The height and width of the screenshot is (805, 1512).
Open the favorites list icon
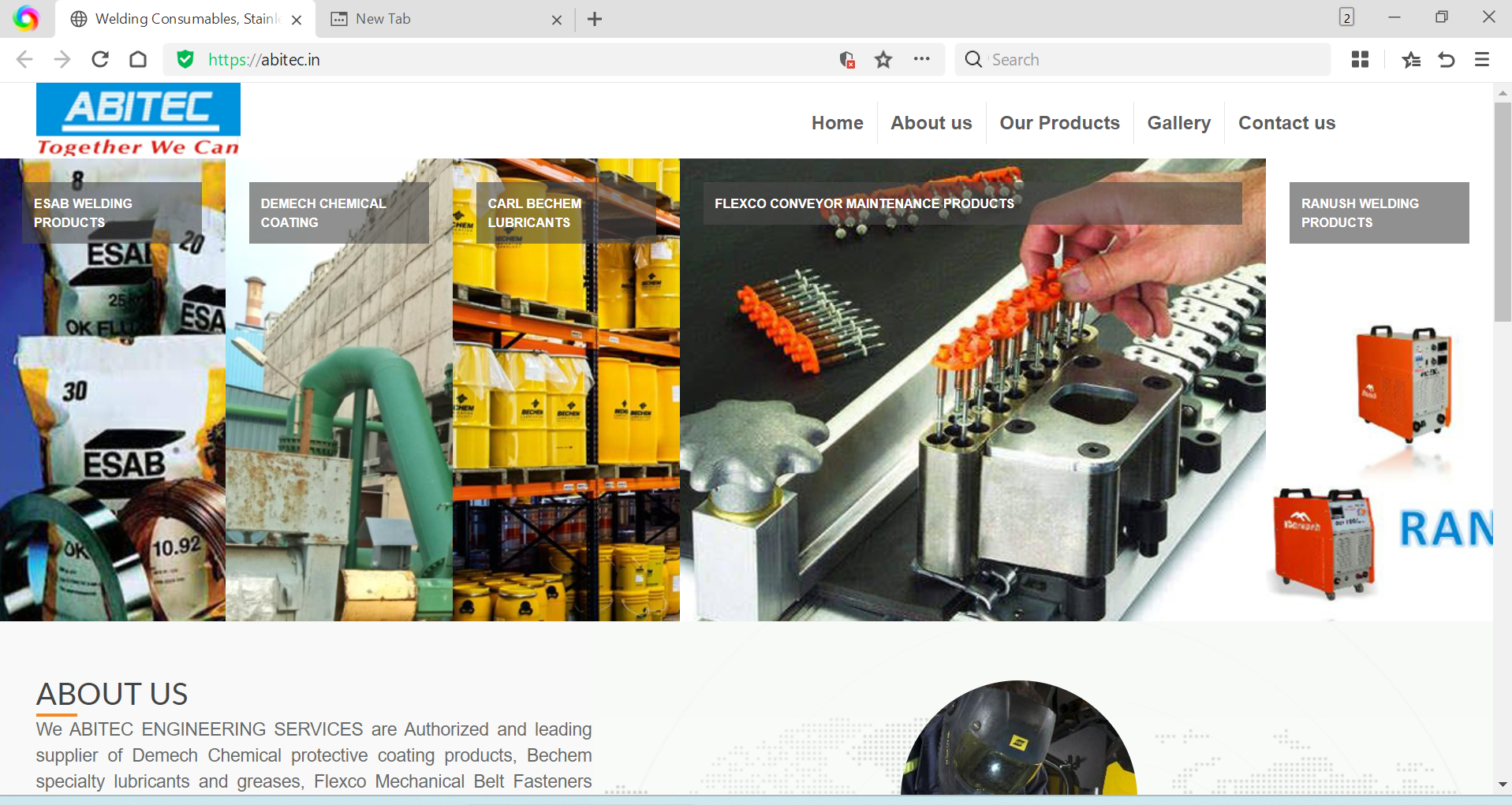[x=1411, y=60]
